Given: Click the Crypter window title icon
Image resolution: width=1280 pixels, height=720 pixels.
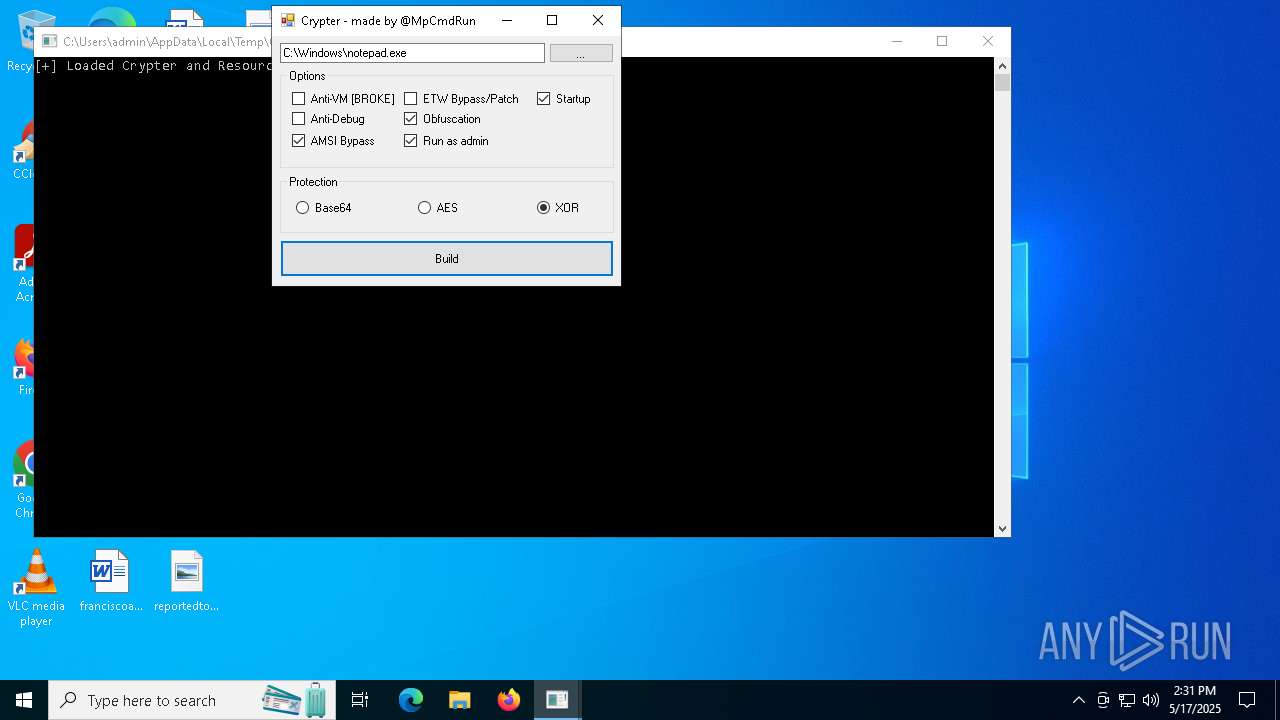Looking at the screenshot, I should tap(288, 20).
